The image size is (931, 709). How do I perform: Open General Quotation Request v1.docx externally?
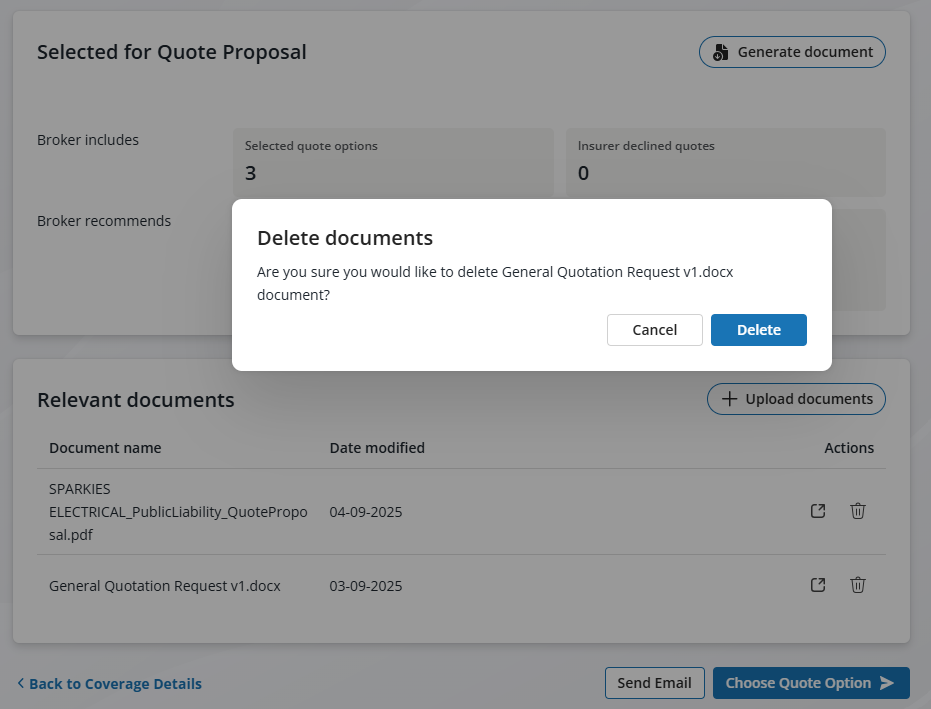[818, 585]
